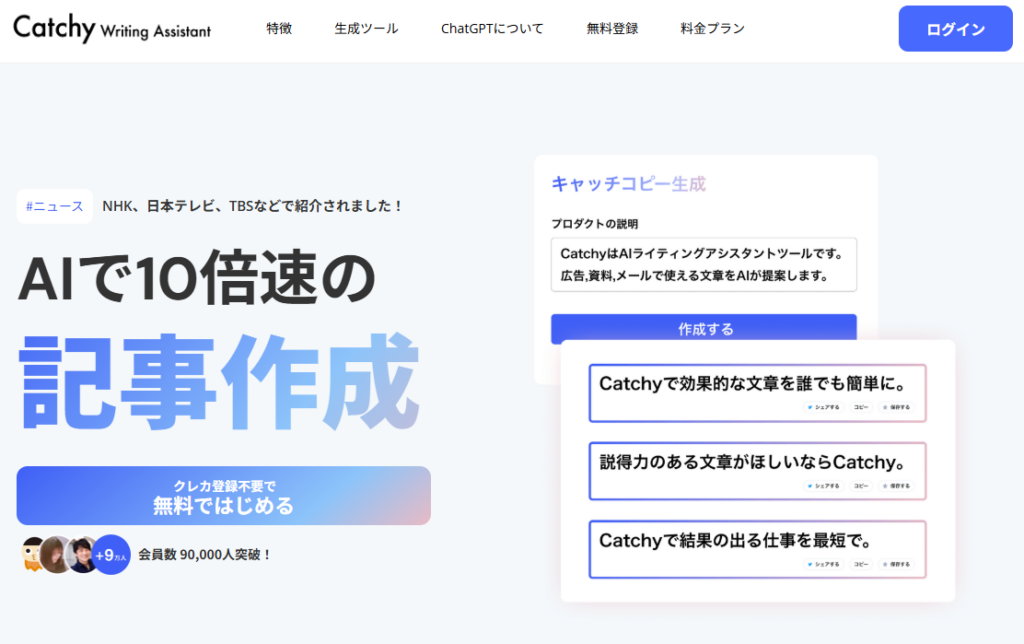Click the 会員数 90,000人突破 text
Viewport: 1024px width, 644px height.
point(205,555)
